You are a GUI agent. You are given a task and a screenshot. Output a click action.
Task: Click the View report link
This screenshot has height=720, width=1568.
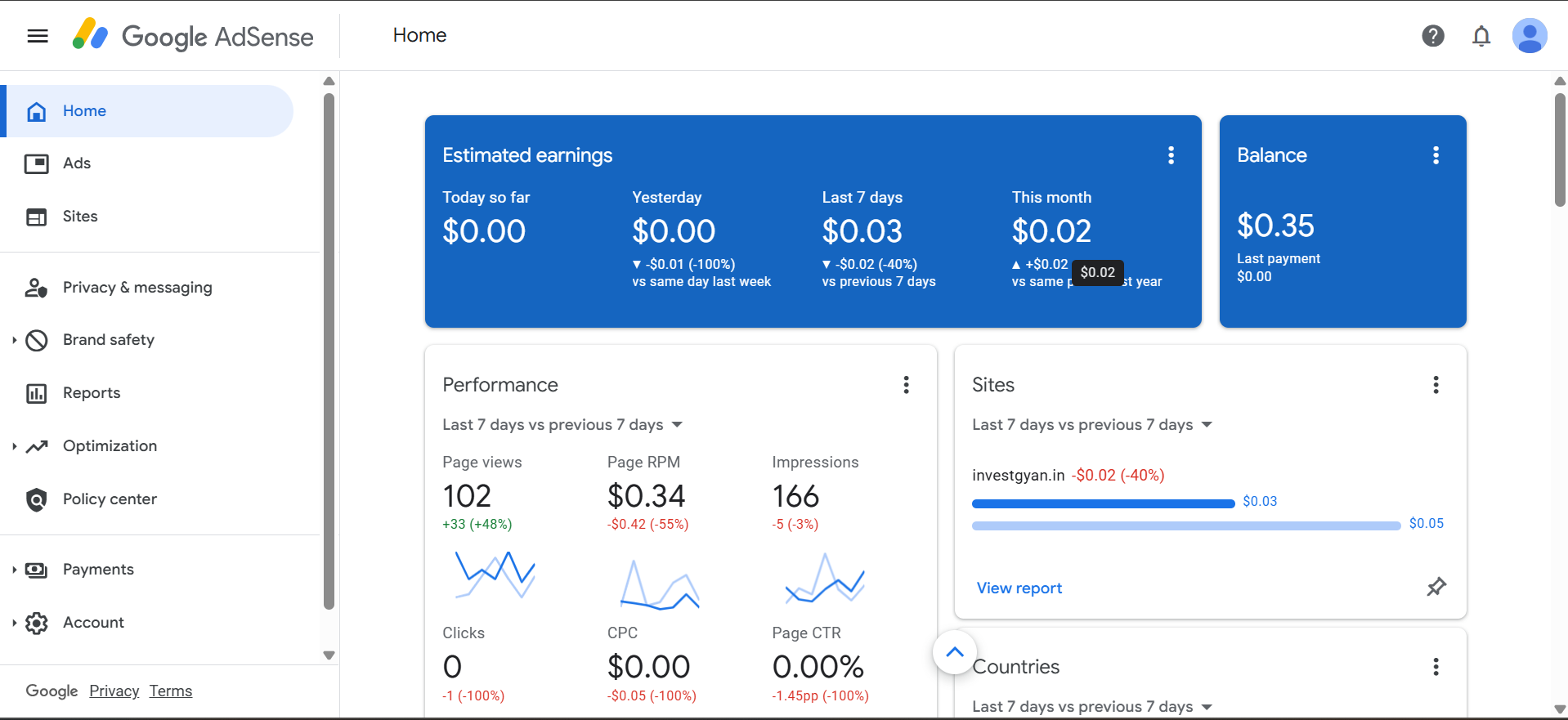[1019, 588]
